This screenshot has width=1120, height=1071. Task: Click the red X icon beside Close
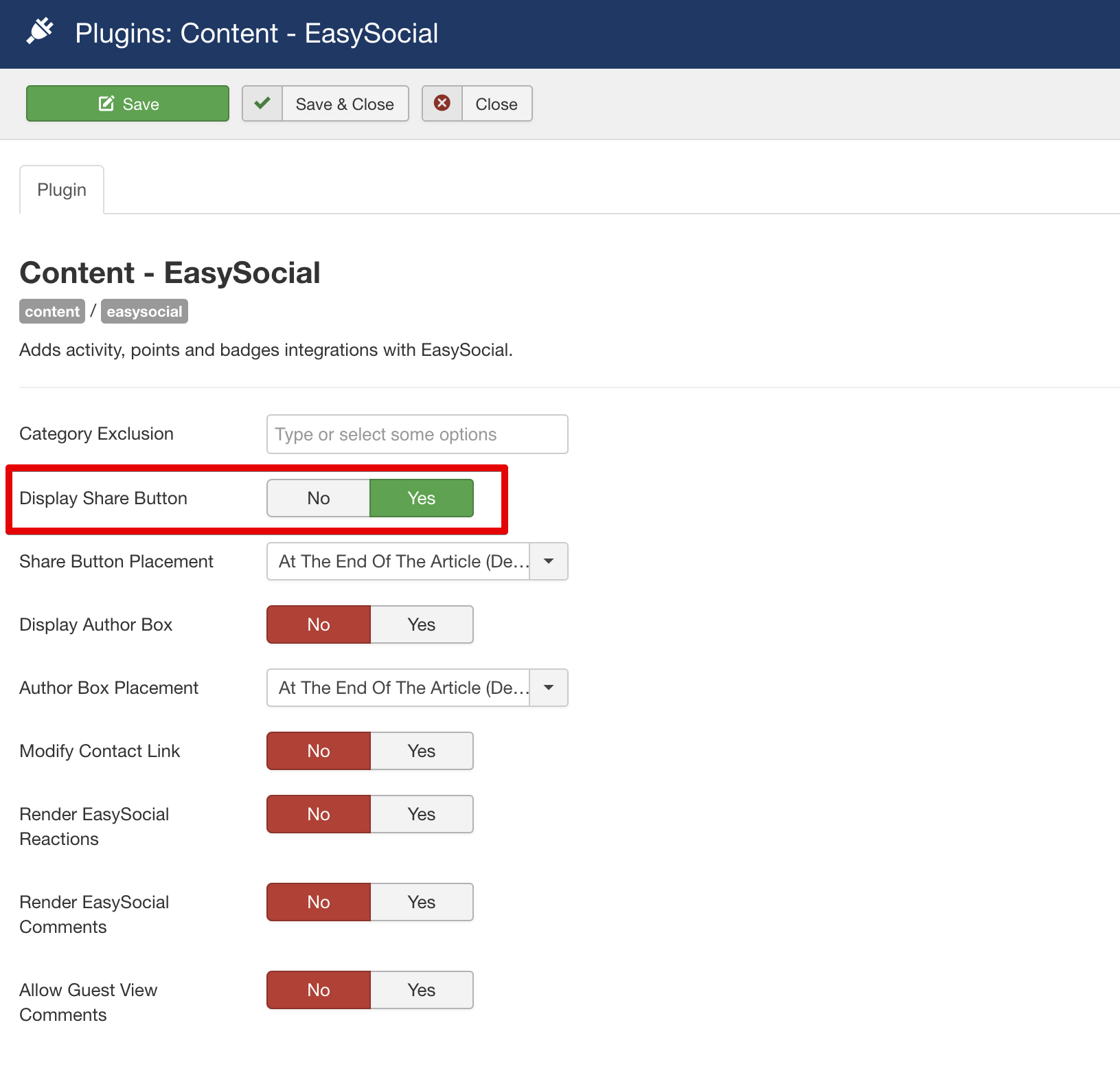pyautogui.click(x=442, y=104)
